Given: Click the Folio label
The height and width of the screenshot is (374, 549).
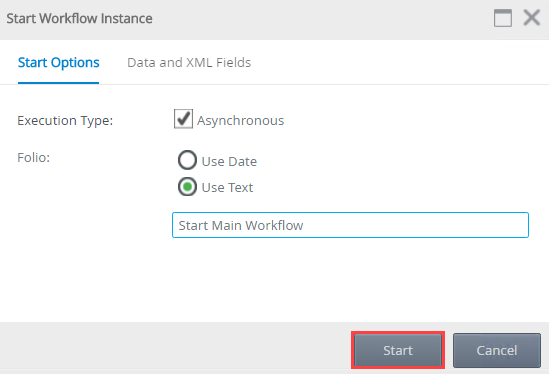Looking at the screenshot, I should 34,158.
